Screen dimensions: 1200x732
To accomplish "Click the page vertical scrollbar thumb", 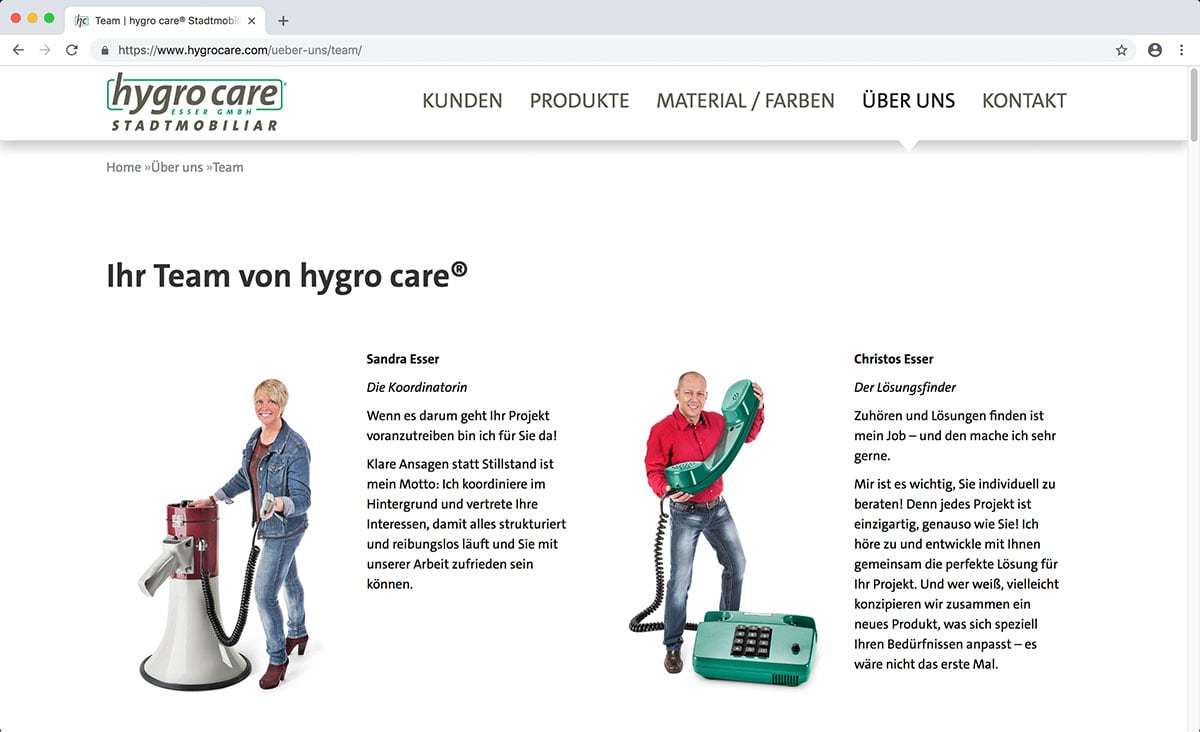I will coord(1192,107).
